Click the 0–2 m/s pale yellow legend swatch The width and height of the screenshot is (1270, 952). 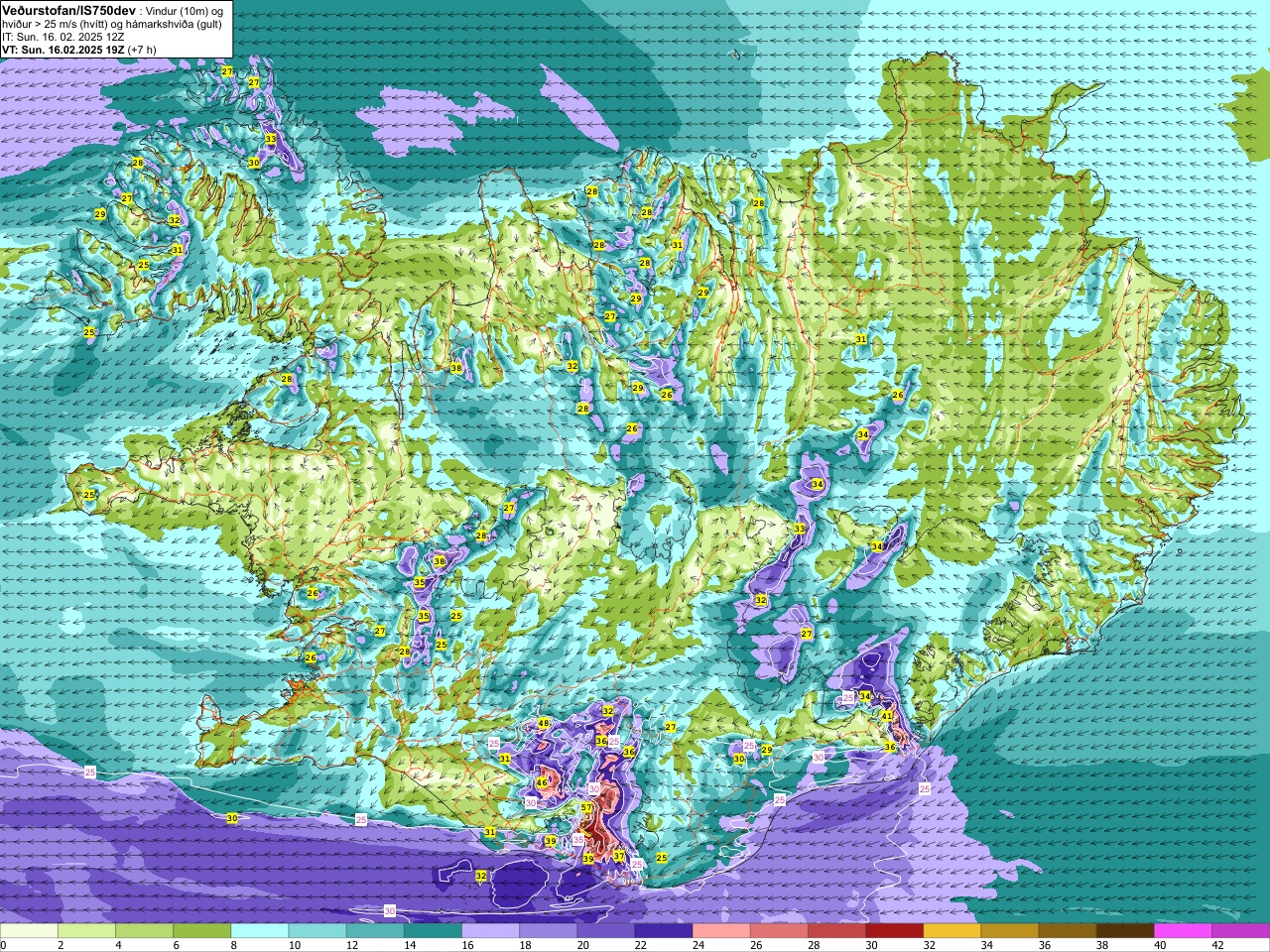point(29,931)
